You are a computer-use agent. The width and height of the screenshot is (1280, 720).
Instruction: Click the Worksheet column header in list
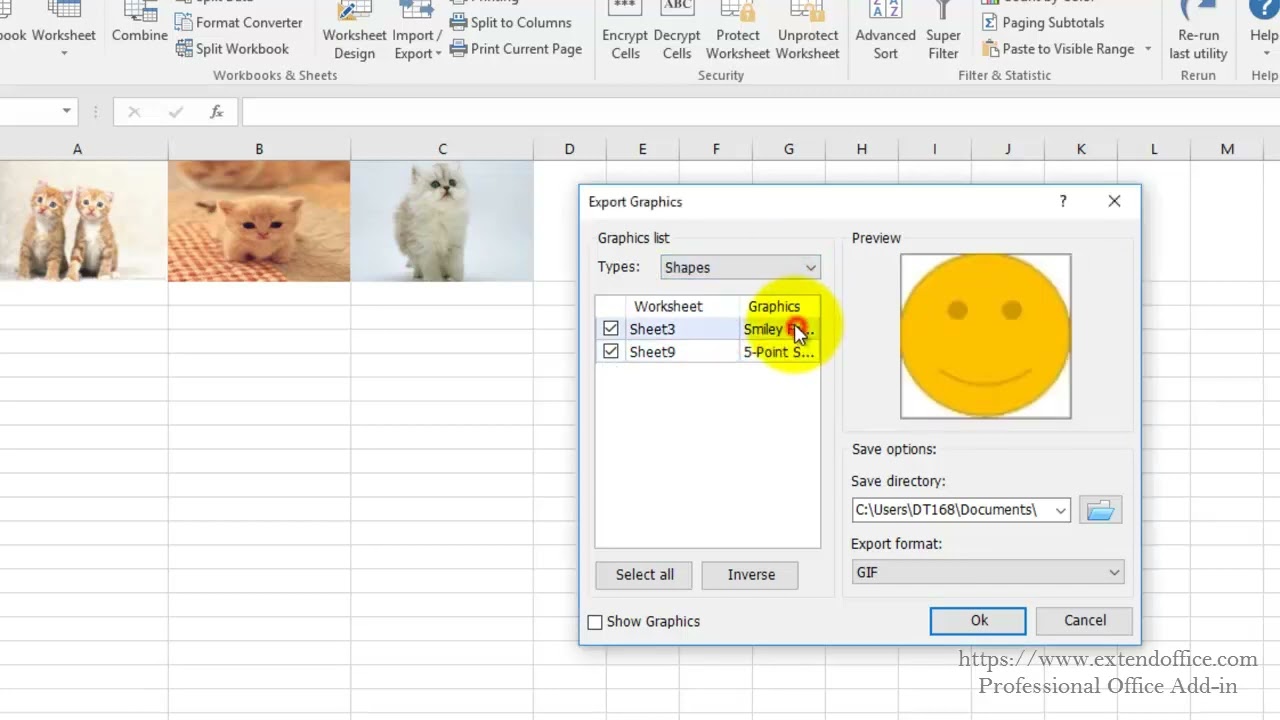tap(668, 306)
